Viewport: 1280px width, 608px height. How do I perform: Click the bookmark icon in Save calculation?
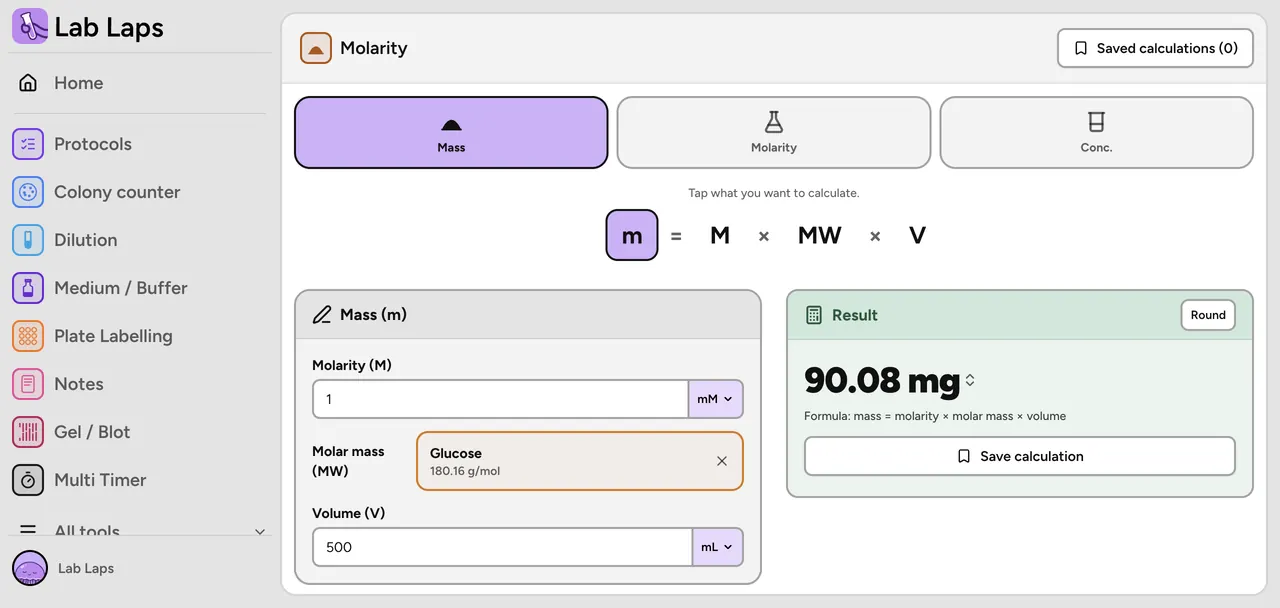tap(964, 456)
